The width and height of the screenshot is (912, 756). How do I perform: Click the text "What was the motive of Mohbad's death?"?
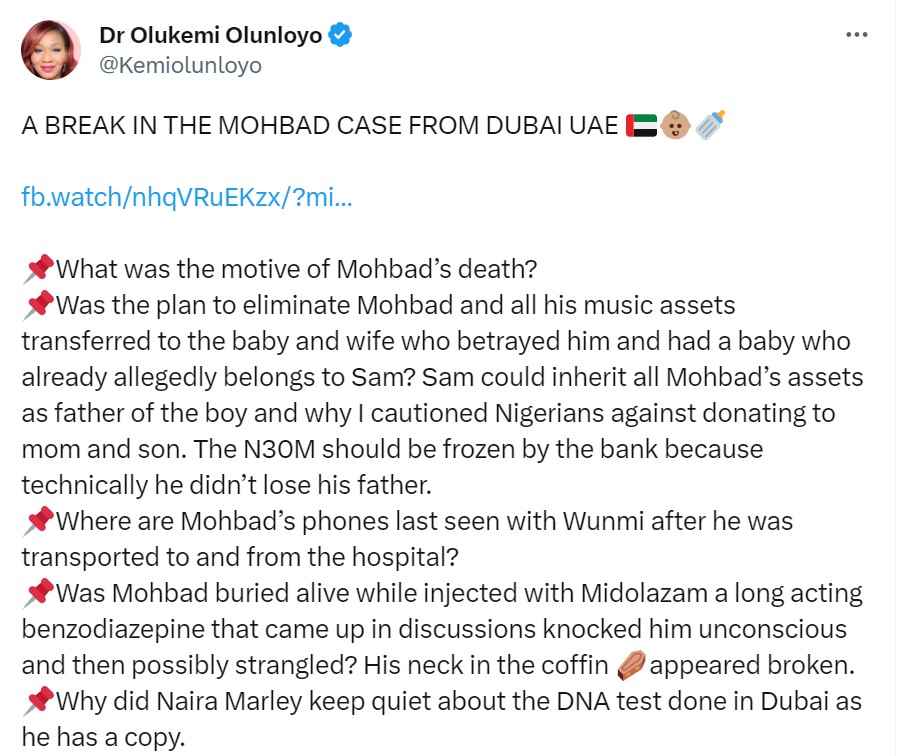297,269
